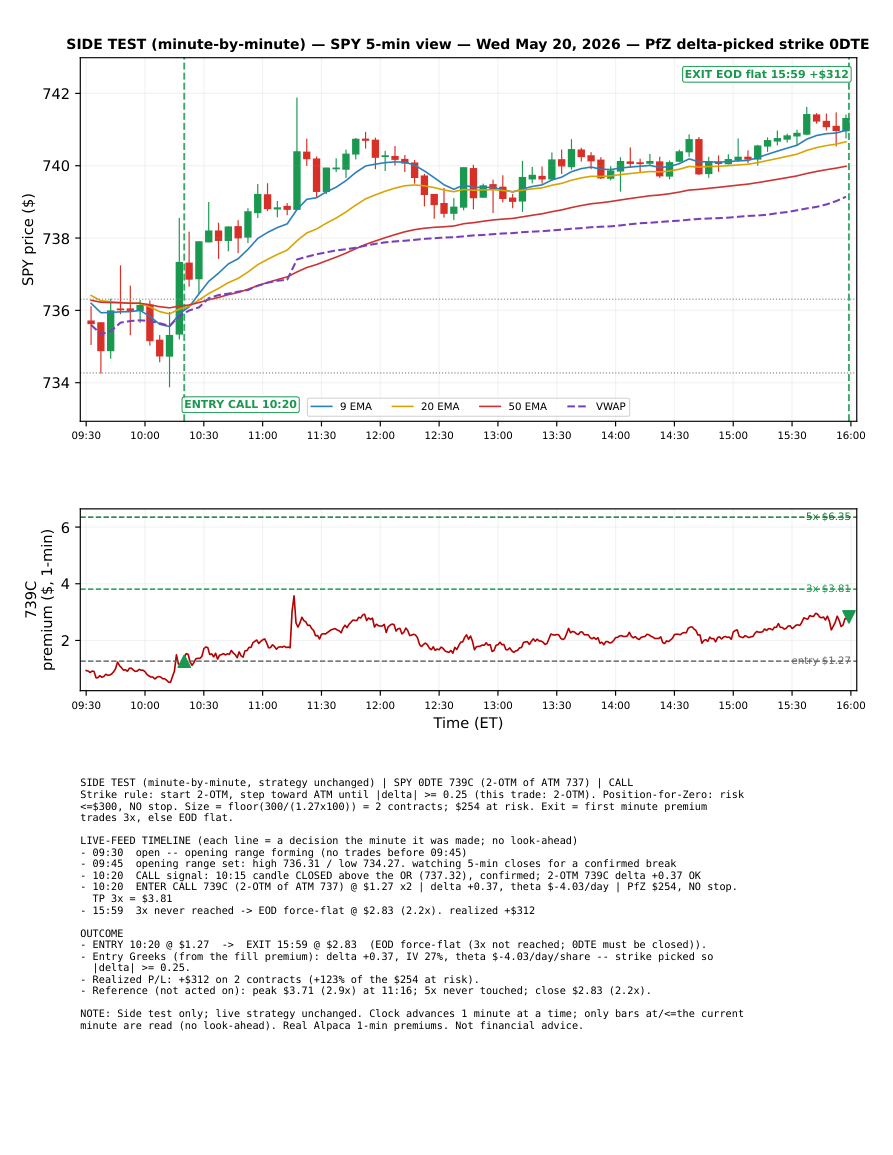Screen dimensions: 893x1155
Task: Click the green exit triangle on premium chart
Action: 849,617
